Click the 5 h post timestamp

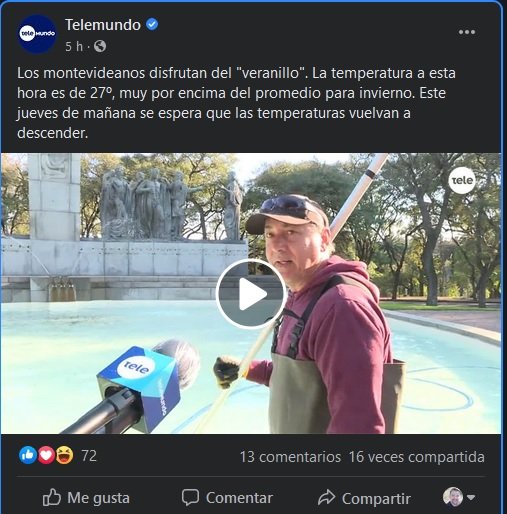click(x=74, y=47)
